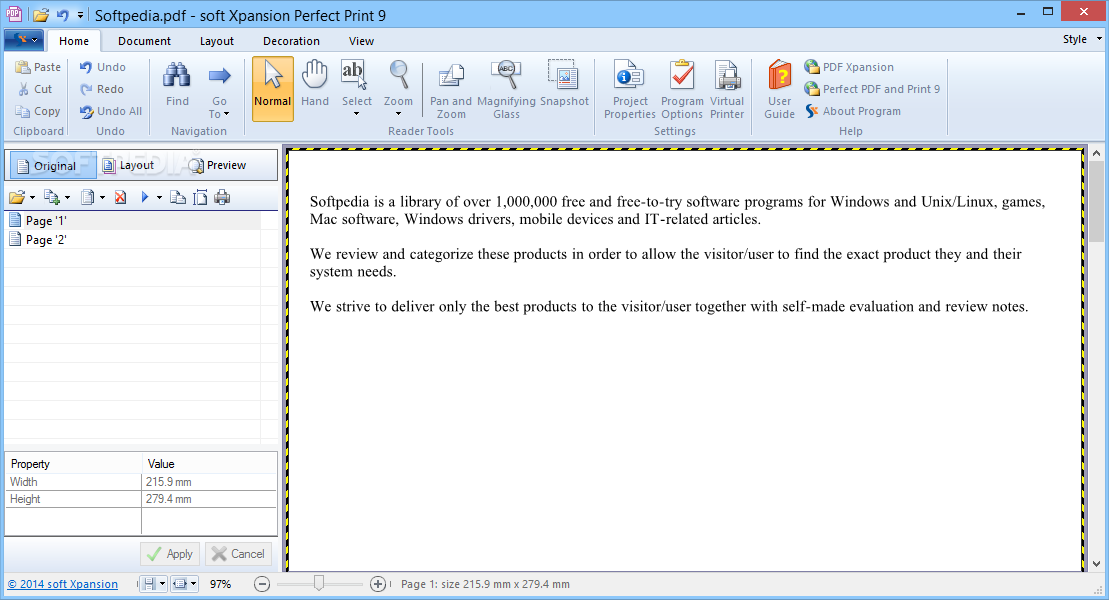Open the User Guide
The width and height of the screenshot is (1109, 600).
[x=779, y=89]
